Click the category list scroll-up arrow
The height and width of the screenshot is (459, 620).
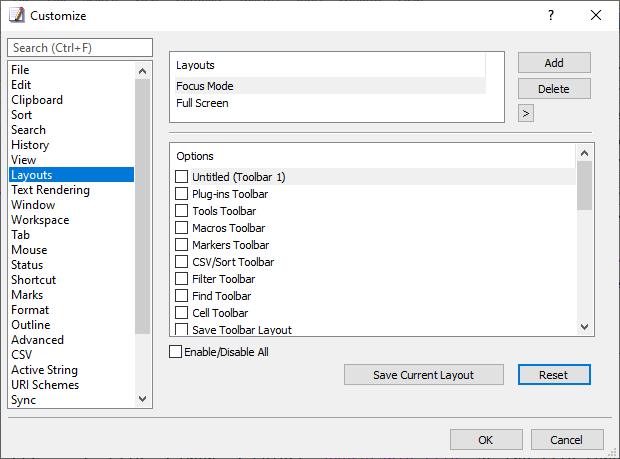142,71
